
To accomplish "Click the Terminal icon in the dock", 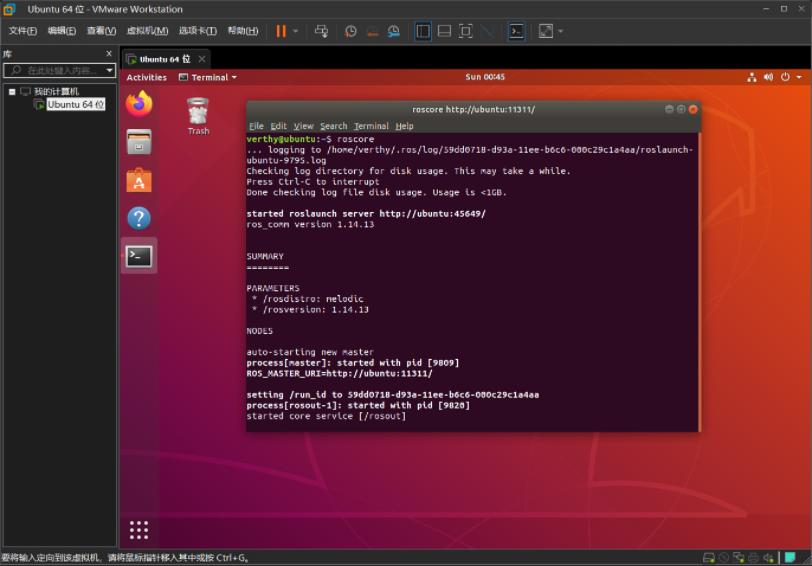I will pyautogui.click(x=139, y=256).
